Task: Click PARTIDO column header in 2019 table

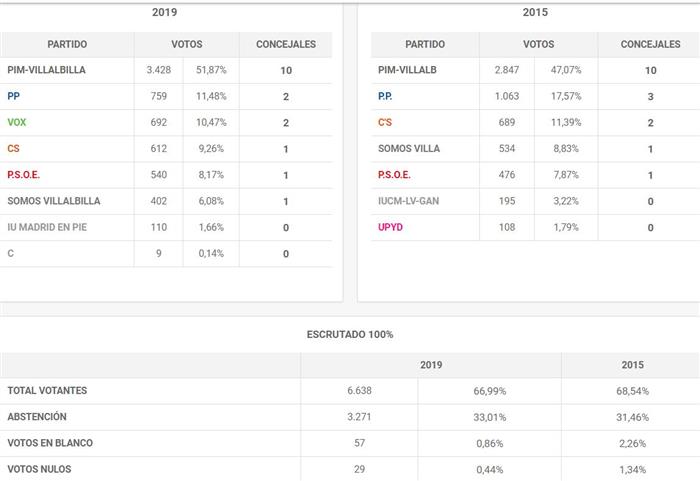Action: [x=67, y=45]
